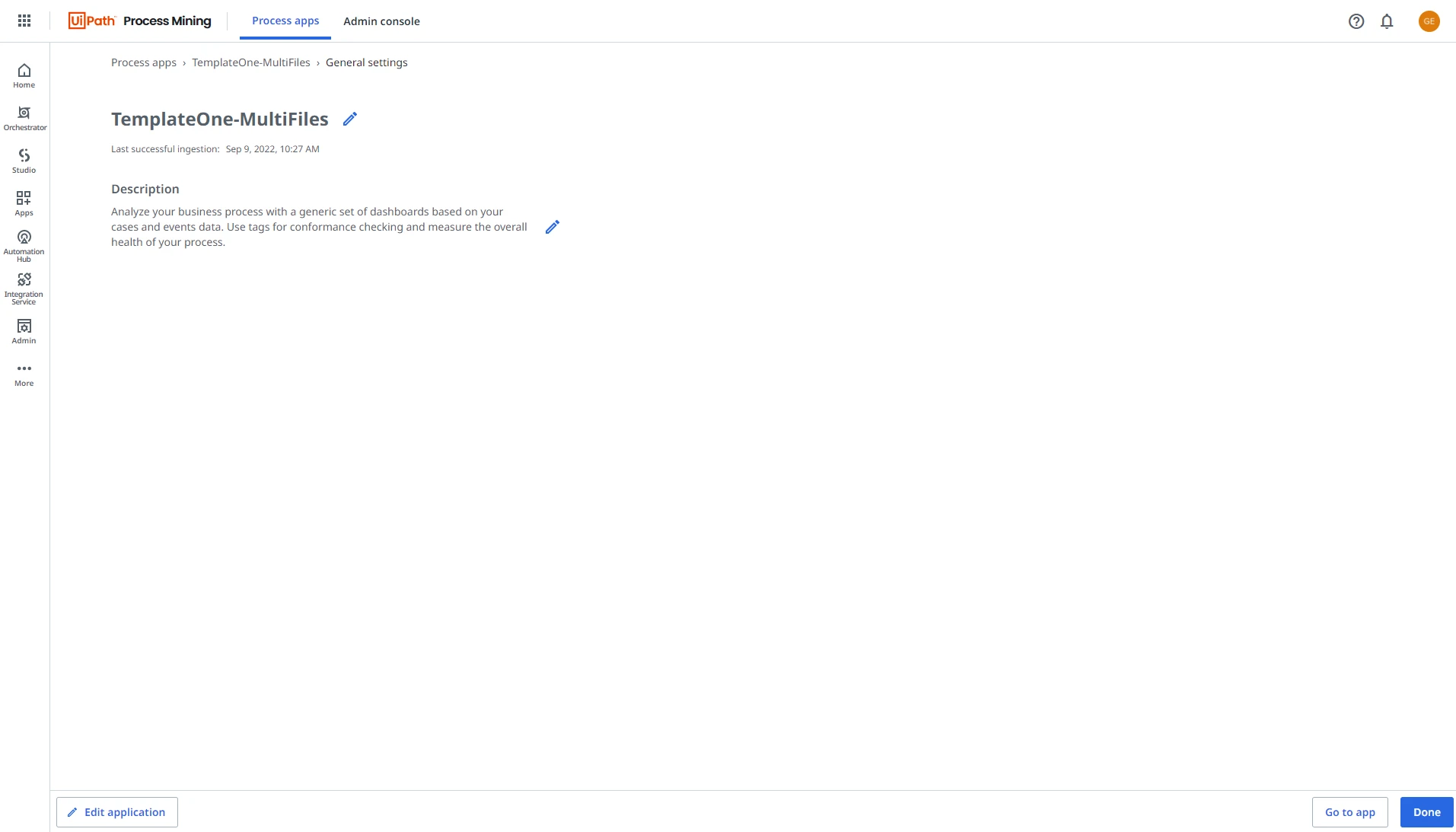1456x832 pixels.
Task: Switch to the Process apps tab
Action: [285, 21]
